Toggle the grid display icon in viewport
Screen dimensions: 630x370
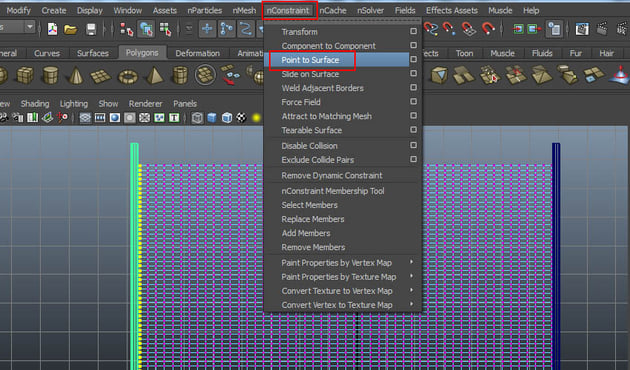coord(85,117)
